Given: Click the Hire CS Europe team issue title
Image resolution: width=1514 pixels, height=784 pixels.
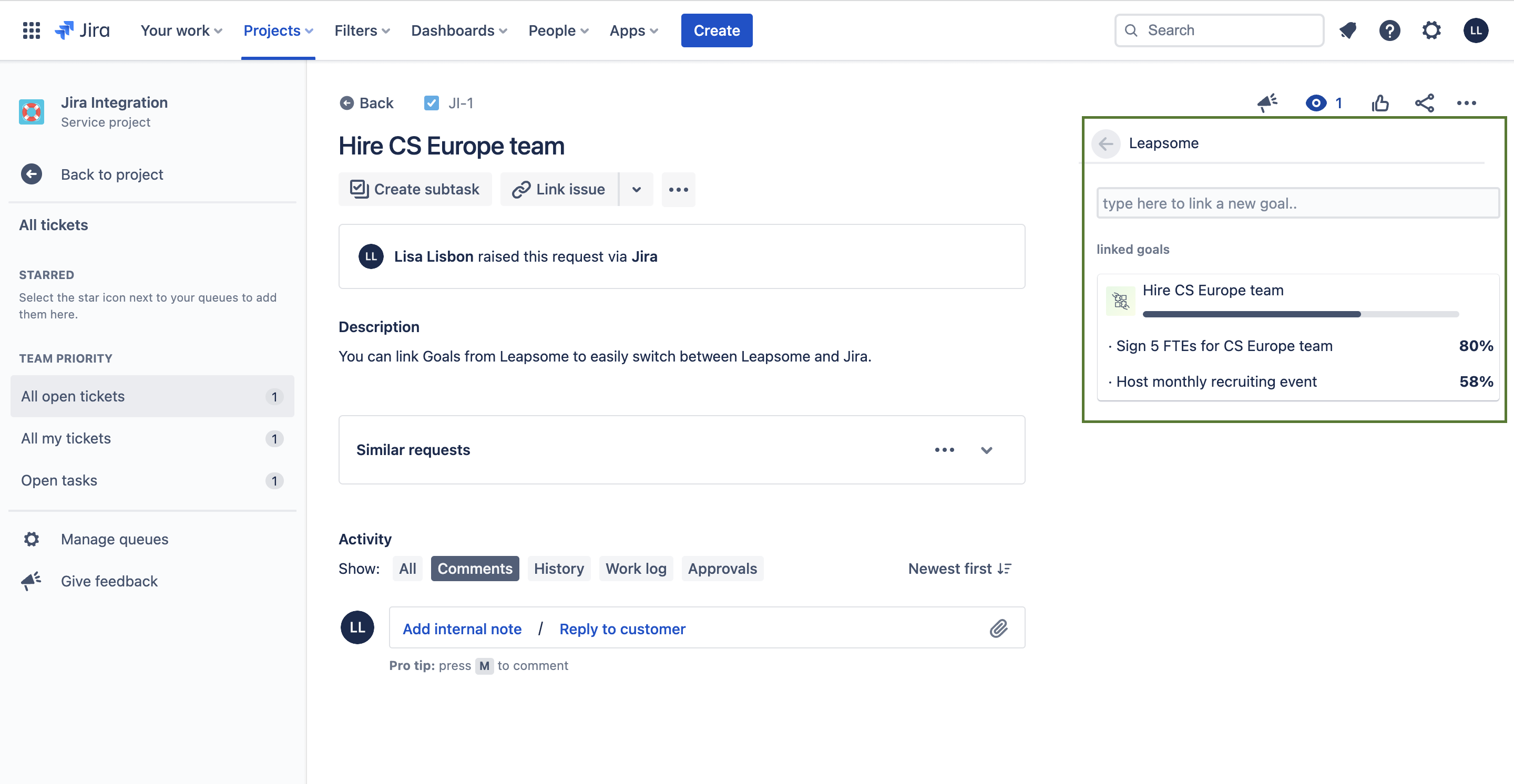Looking at the screenshot, I should click(x=452, y=146).
